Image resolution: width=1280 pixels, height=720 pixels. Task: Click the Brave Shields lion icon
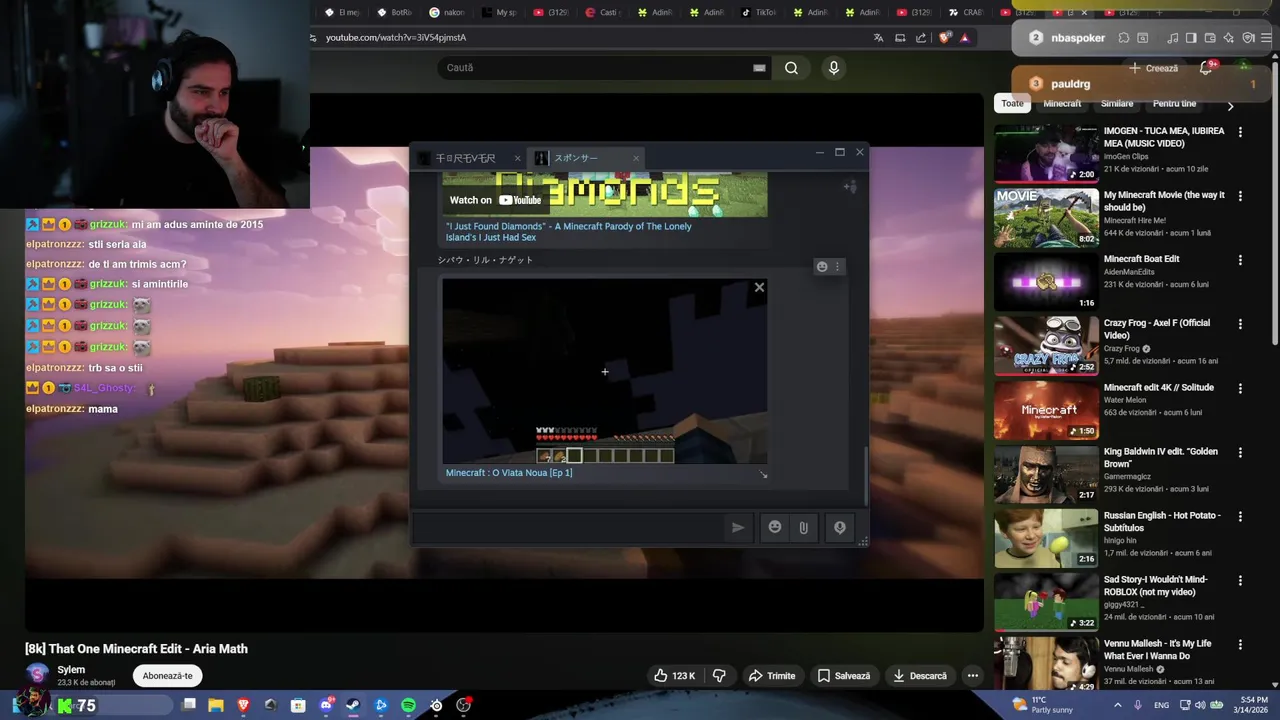point(945,38)
